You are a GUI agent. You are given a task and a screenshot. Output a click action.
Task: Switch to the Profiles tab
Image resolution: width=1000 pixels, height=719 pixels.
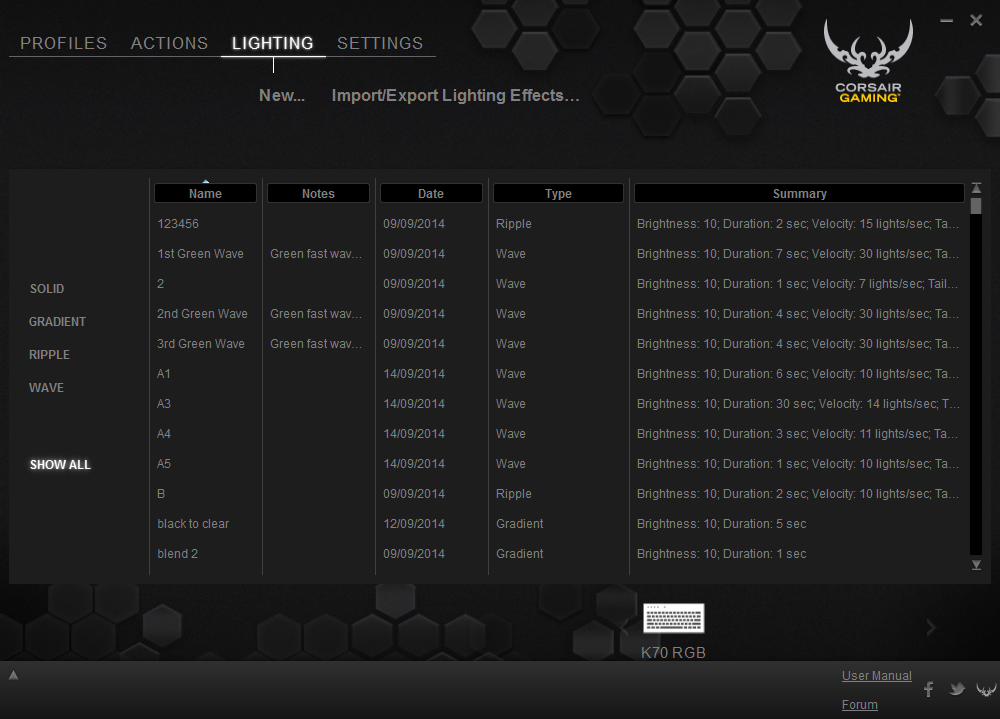click(63, 43)
